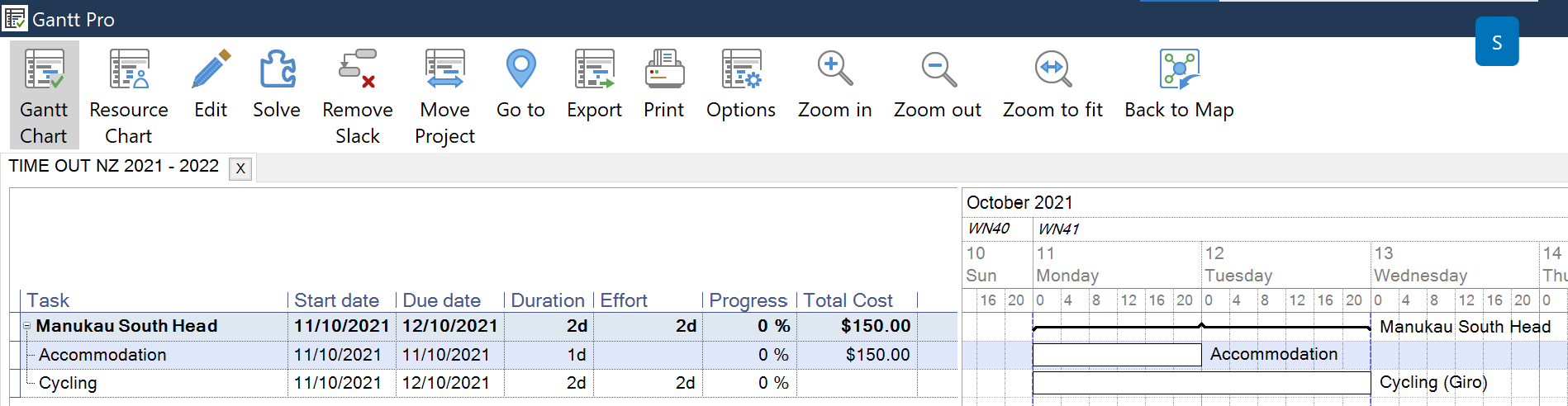The width and height of the screenshot is (1568, 406).
Task: Collapse the Manukau South Head task group
Action: 26,326
